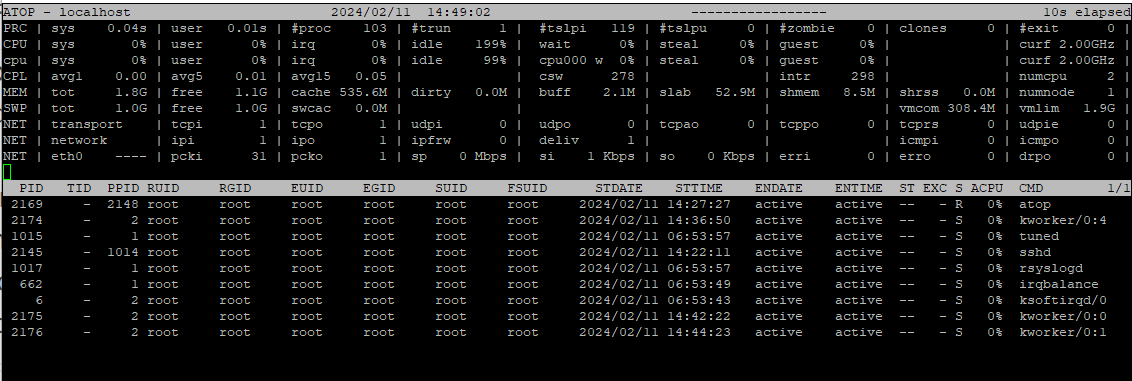
Task: Click the green terminal cursor block
Action: [7, 172]
